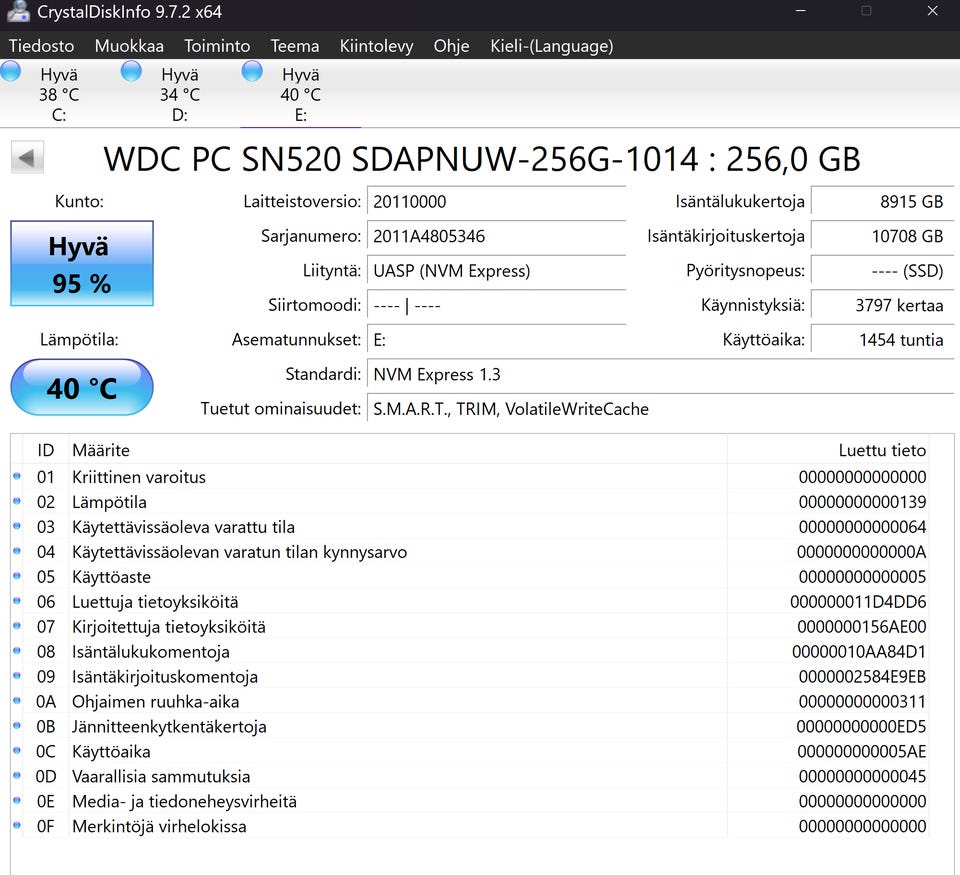Click the Luettu tieto column header
Screen dimensions: 960x875
pyautogui.click(x=828, y=450)
